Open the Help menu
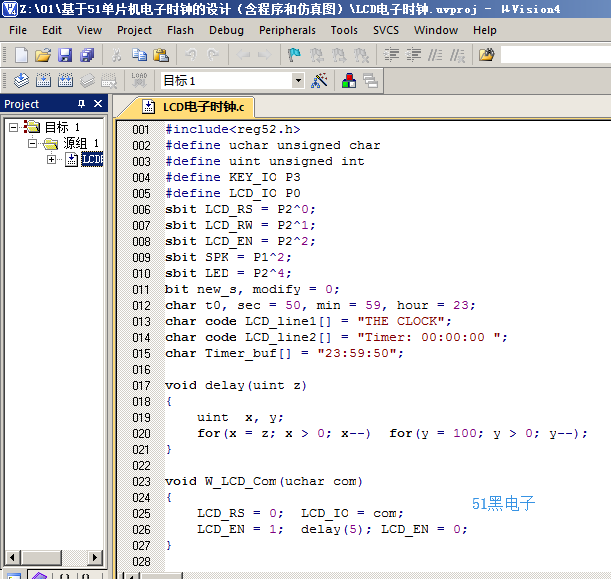The height and width of the screenshot is (579, 611). pos(485,30)
